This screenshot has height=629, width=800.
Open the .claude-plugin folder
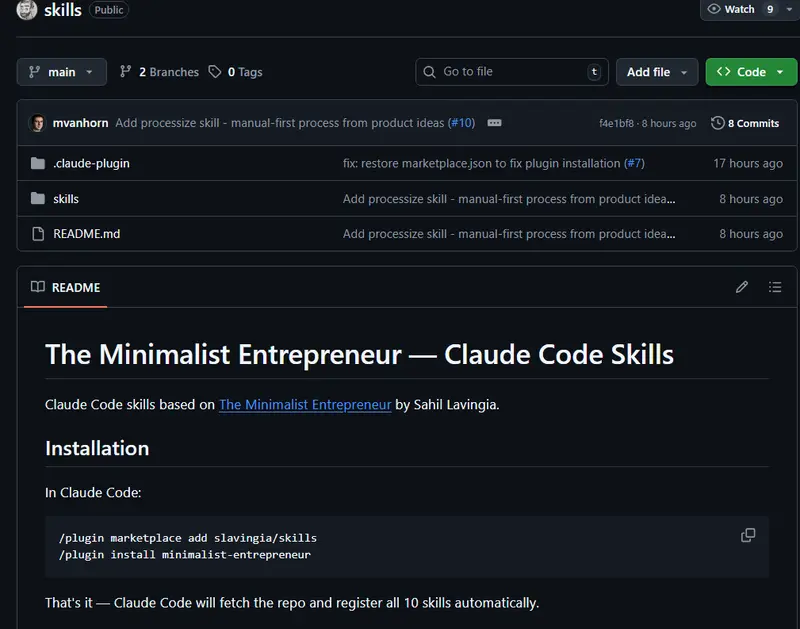(91, 163)
